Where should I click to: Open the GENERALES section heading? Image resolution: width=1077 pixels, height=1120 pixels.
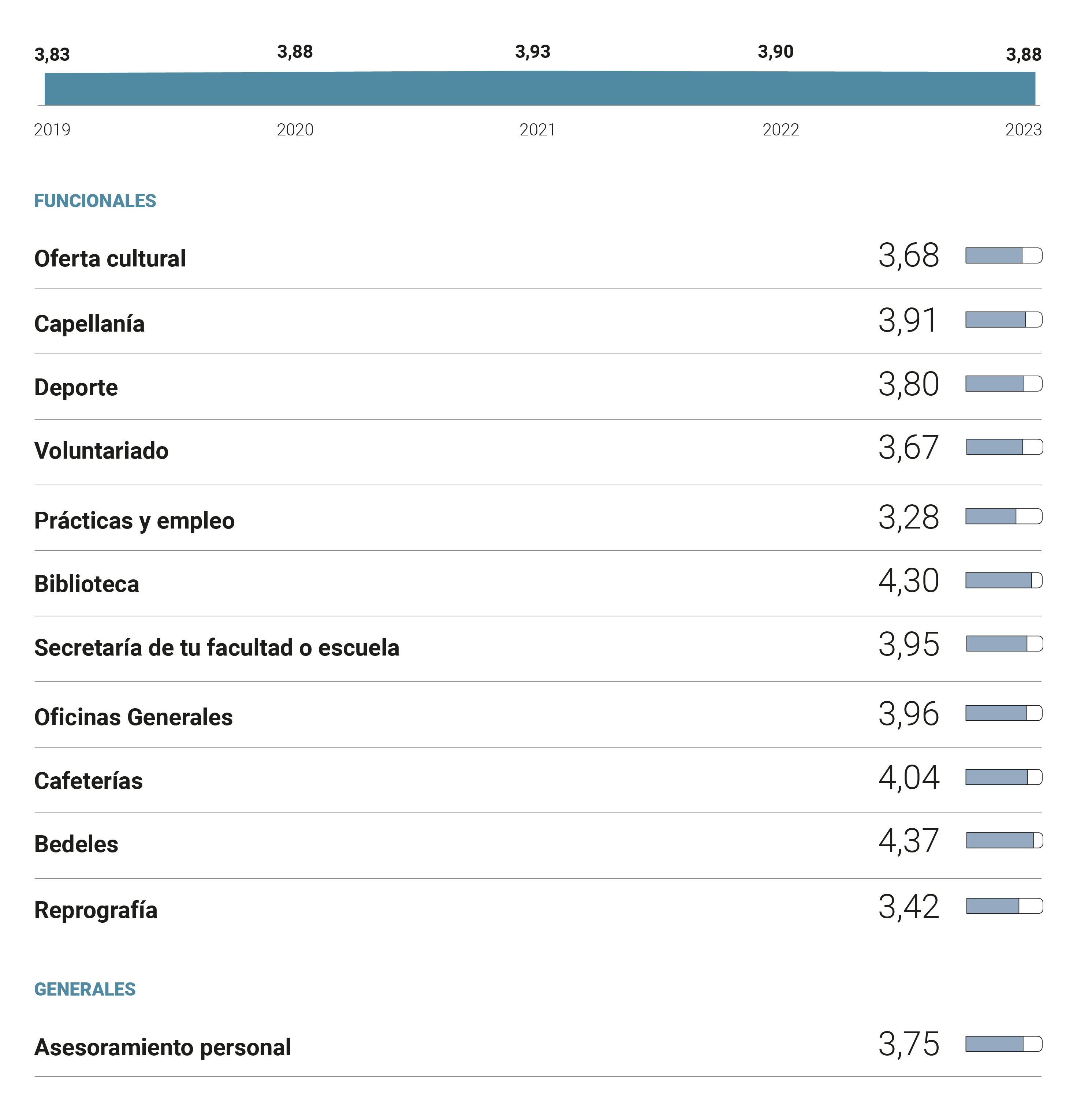pos(85,989)
